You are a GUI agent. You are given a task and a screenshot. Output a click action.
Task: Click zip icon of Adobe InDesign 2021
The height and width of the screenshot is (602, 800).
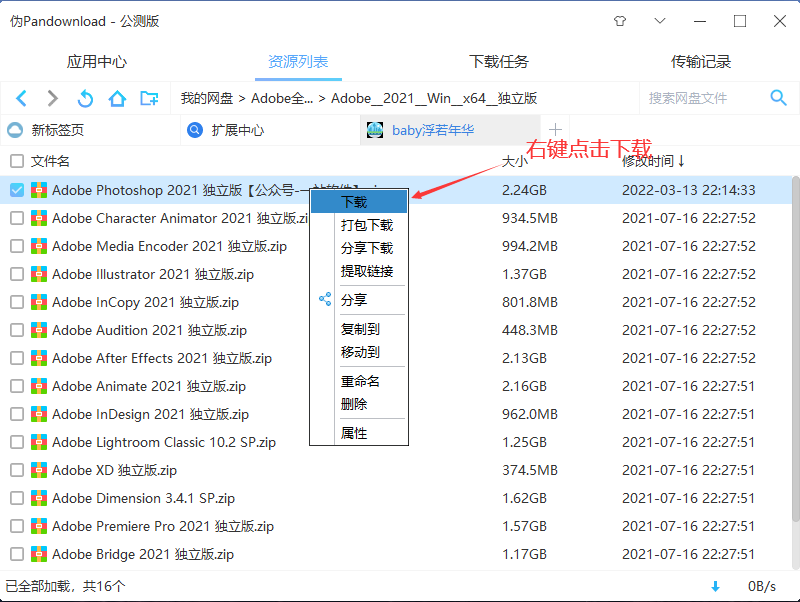(x=39, y=414)
